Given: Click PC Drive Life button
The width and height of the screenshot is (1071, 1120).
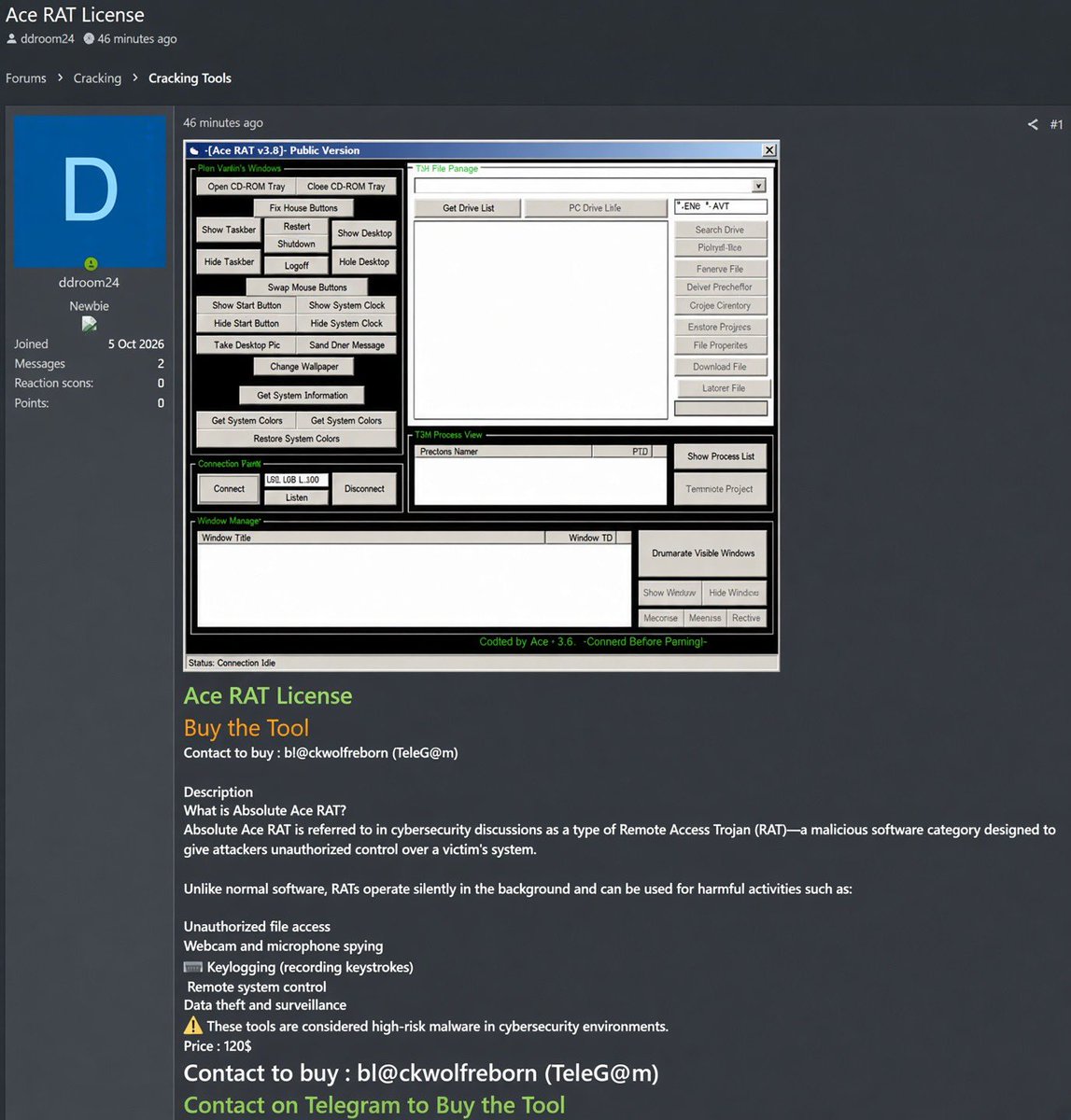Looking at the screenshot, I should 595,208.
